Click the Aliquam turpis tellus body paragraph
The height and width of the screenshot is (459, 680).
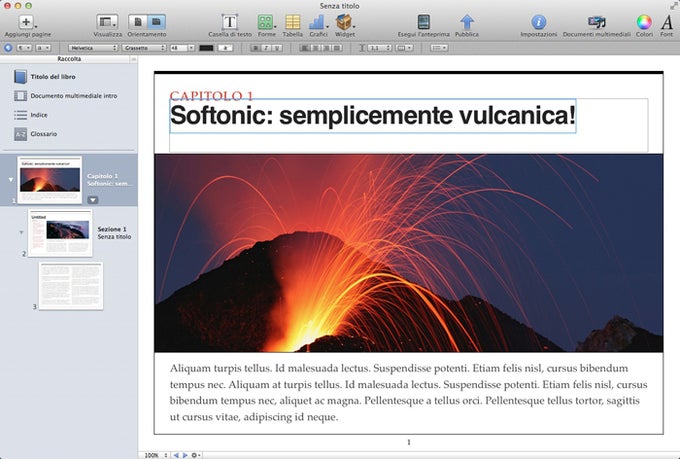pyautogui.click(x=409, y=393)
